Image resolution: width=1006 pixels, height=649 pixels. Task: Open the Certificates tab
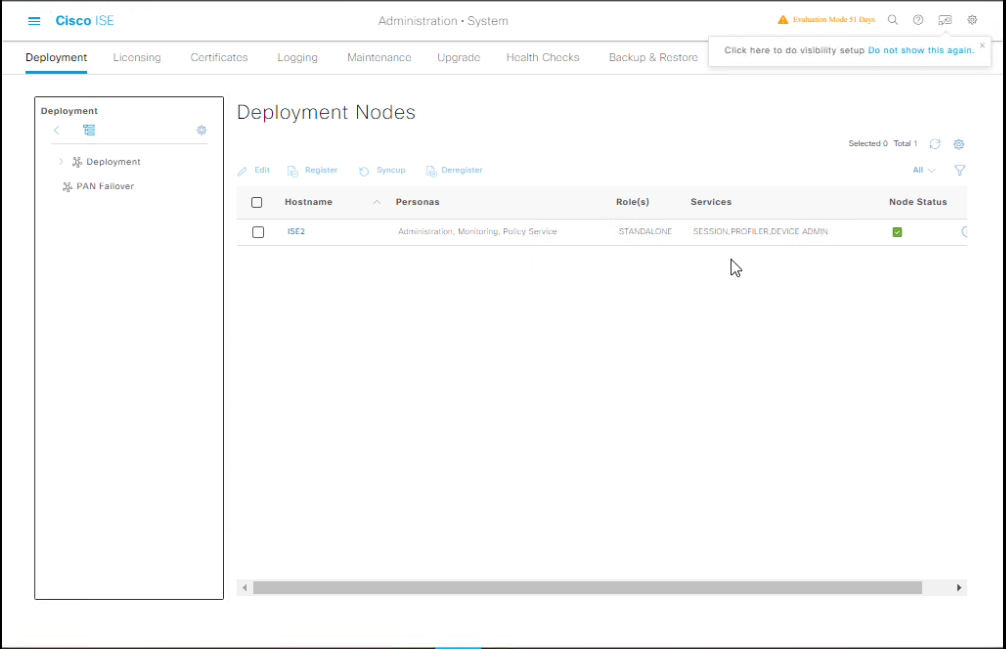219,58
